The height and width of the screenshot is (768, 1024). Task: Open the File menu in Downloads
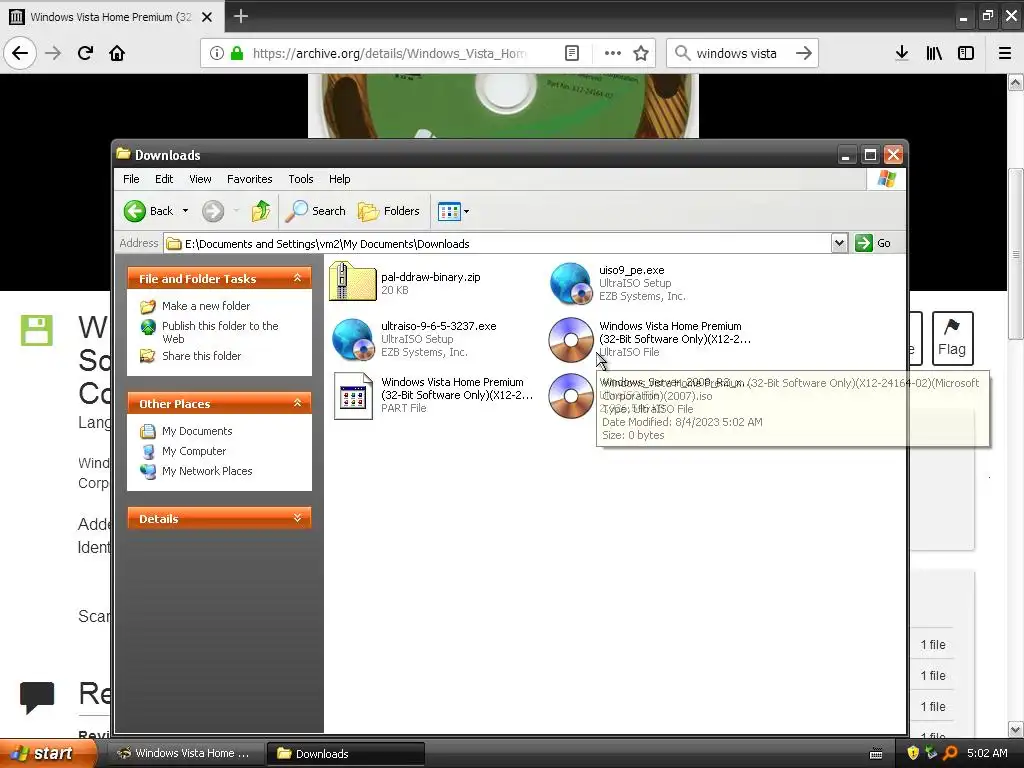point(131,179)
